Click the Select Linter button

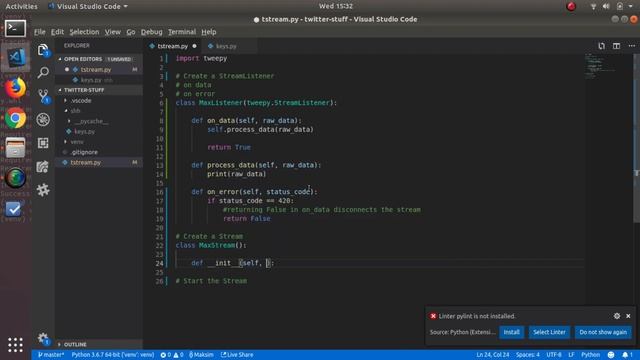549,332
